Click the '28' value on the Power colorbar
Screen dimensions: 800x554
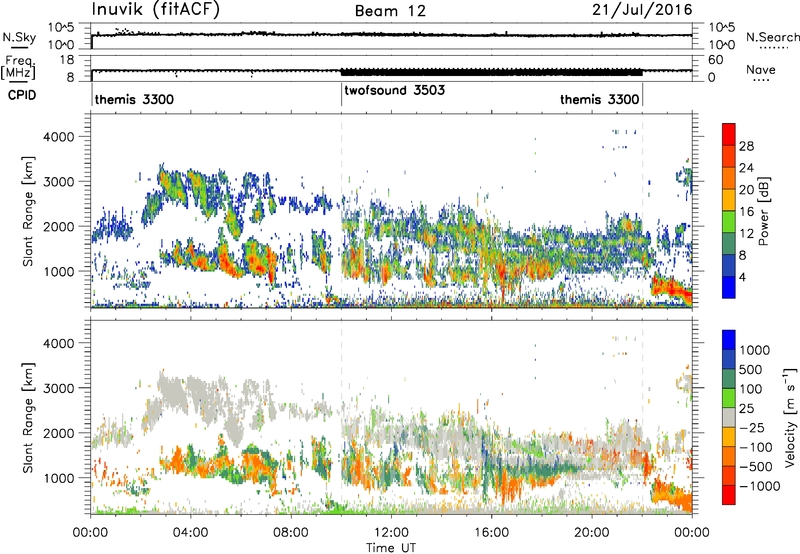pyautogui.click(x=746, y=146)
